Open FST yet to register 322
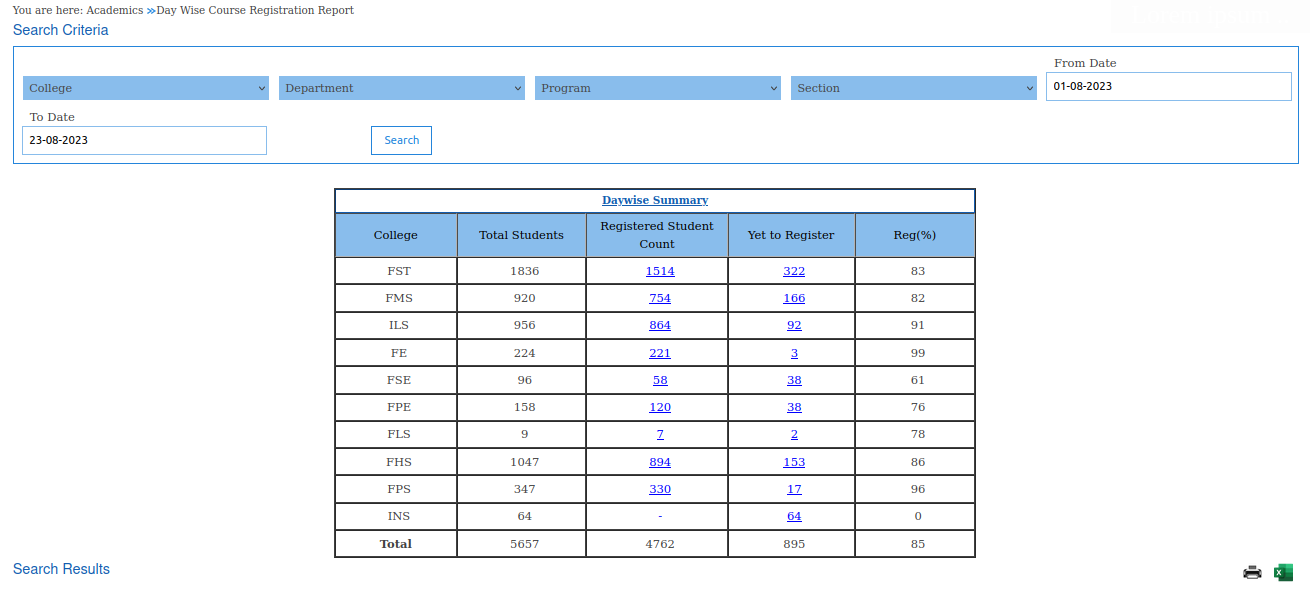This screenshot has width=1310, height=592. pyautogui.click(x=794, y=271)
